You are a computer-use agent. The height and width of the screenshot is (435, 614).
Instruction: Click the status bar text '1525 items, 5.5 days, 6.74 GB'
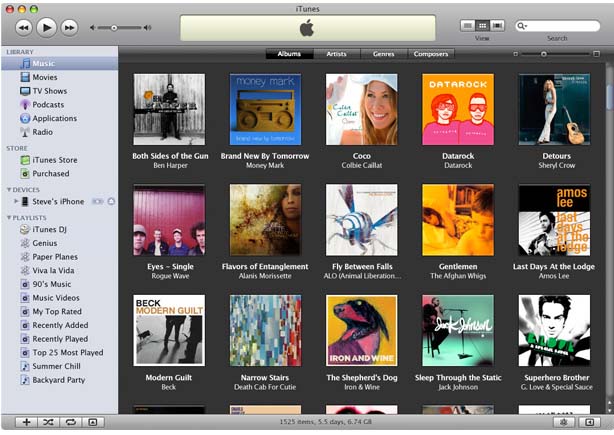[325, 422]
